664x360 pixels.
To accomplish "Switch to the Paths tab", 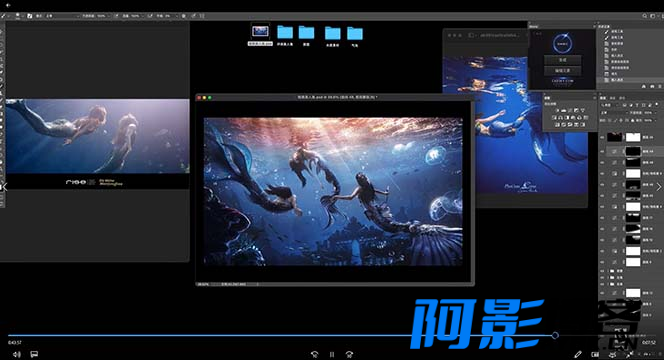I will (622, 98).
